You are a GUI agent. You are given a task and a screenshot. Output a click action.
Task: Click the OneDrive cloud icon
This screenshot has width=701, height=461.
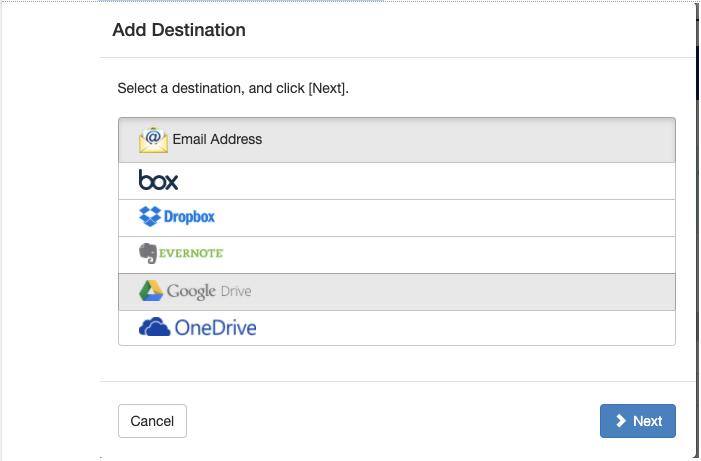click(x=154, y=327)
